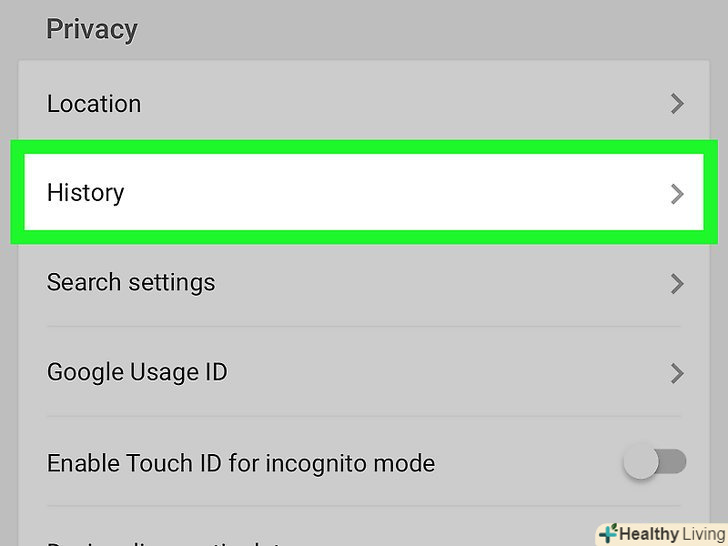The height and width of the screenshot is (546, 728).
Task: Open the History chevron arrow
Action: pyautogui.click(x=677, y=194)
